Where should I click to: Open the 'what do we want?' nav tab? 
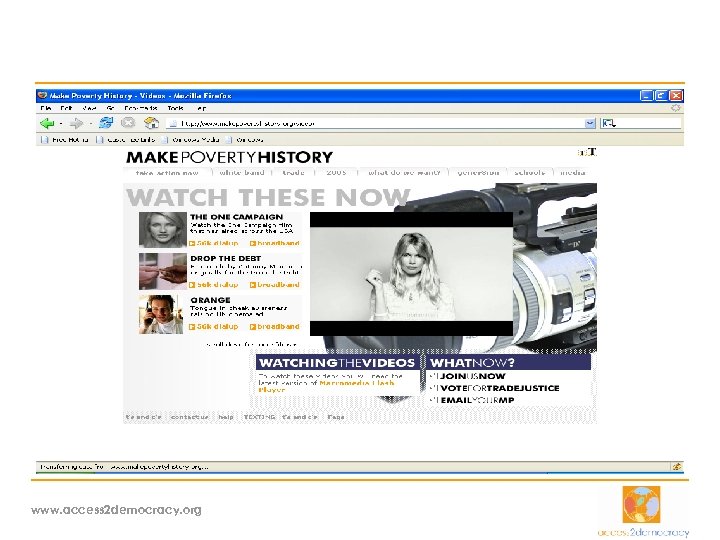pyautogui.click(x=404, y=173)
